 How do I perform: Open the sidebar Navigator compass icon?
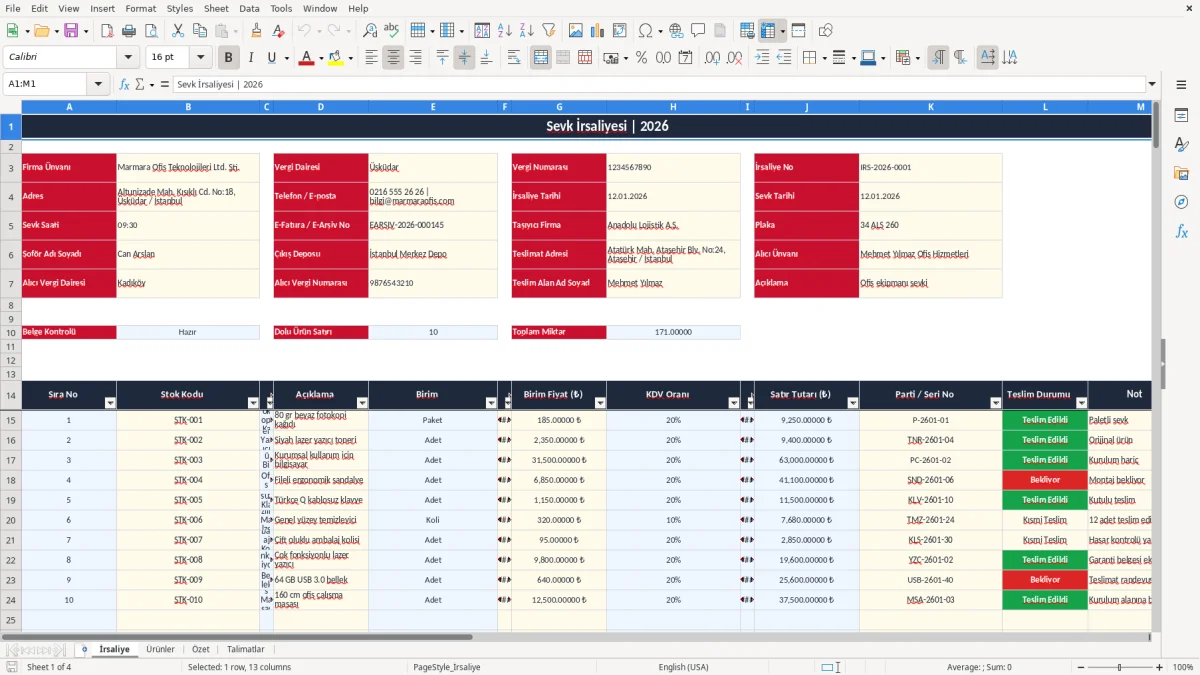click(x=1181, y=202)
